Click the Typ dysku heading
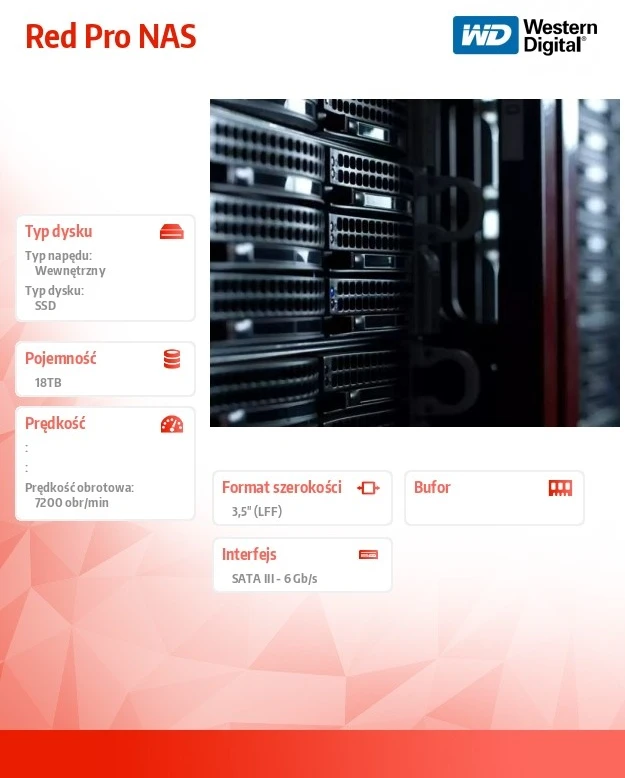Viewport: 625px width, 778px height. [x=59, y=231]
